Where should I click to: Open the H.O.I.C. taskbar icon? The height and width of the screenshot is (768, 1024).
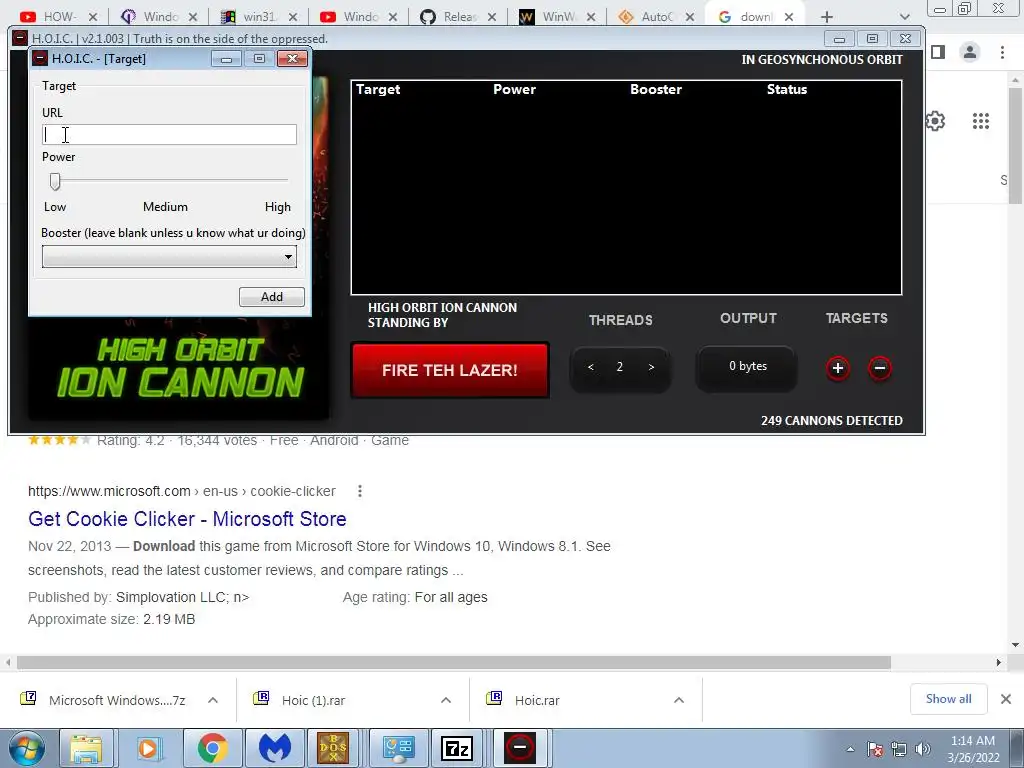[520, 748]
